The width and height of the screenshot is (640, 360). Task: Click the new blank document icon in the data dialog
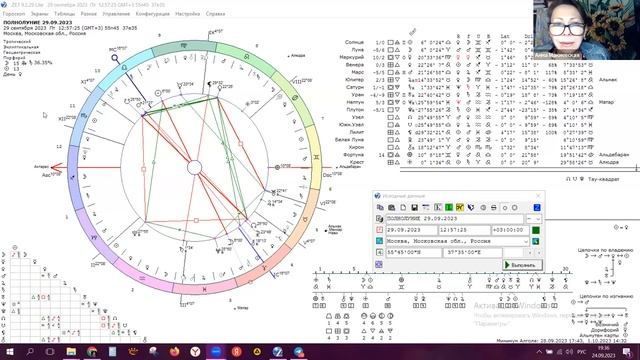coord(403,207)
